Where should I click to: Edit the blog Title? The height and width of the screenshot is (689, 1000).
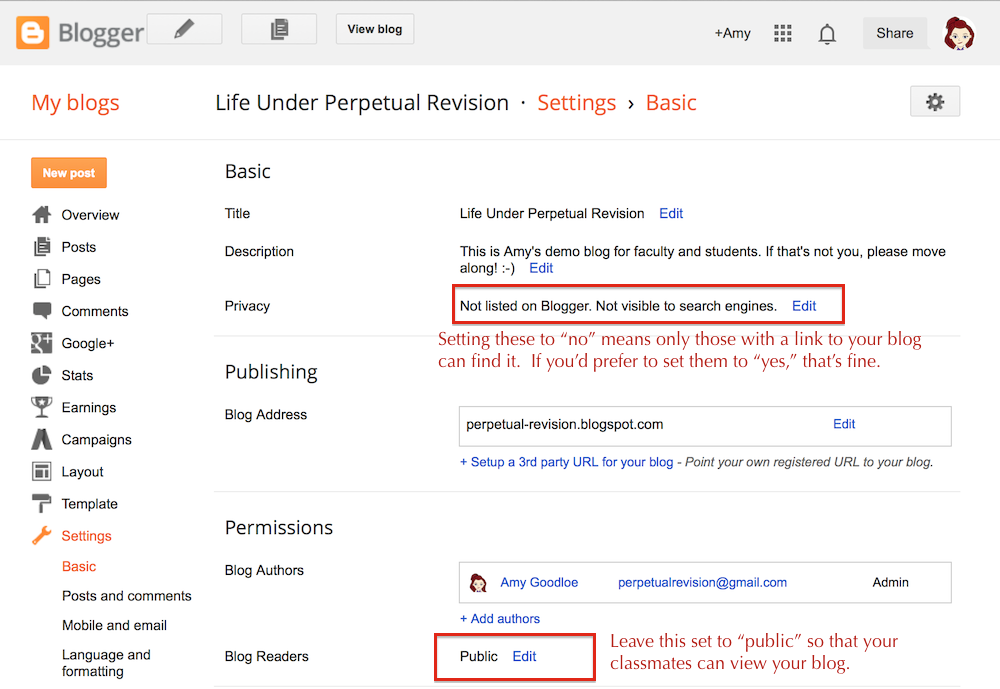click(x=671, y=214)
